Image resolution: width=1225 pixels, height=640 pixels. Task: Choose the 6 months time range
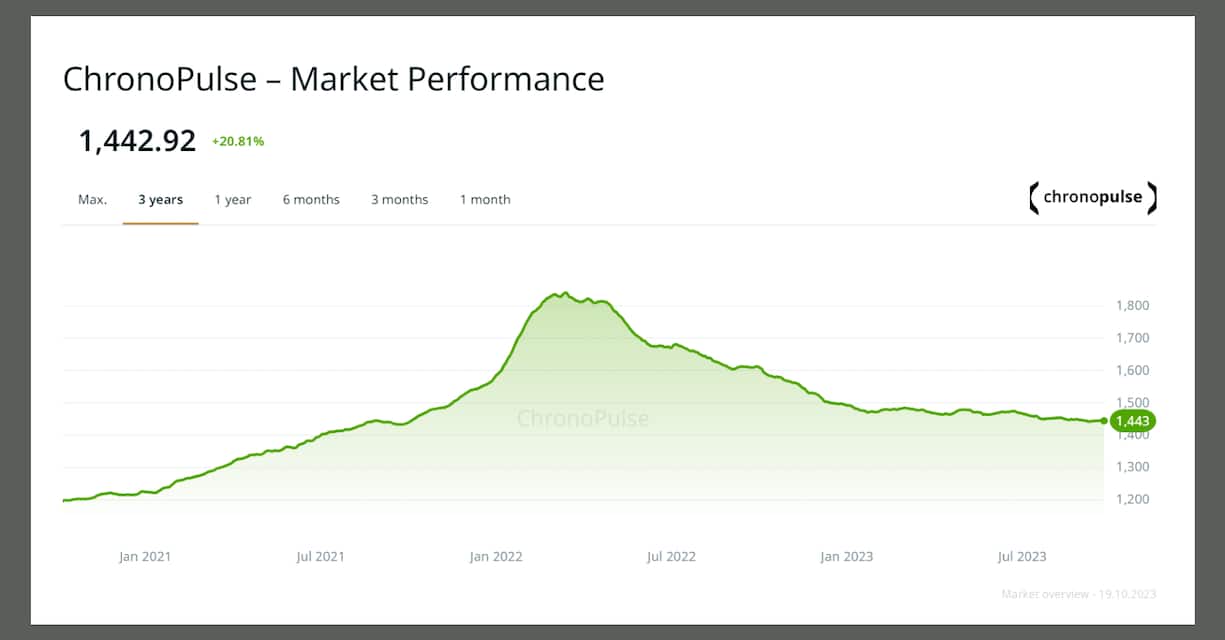311,200
